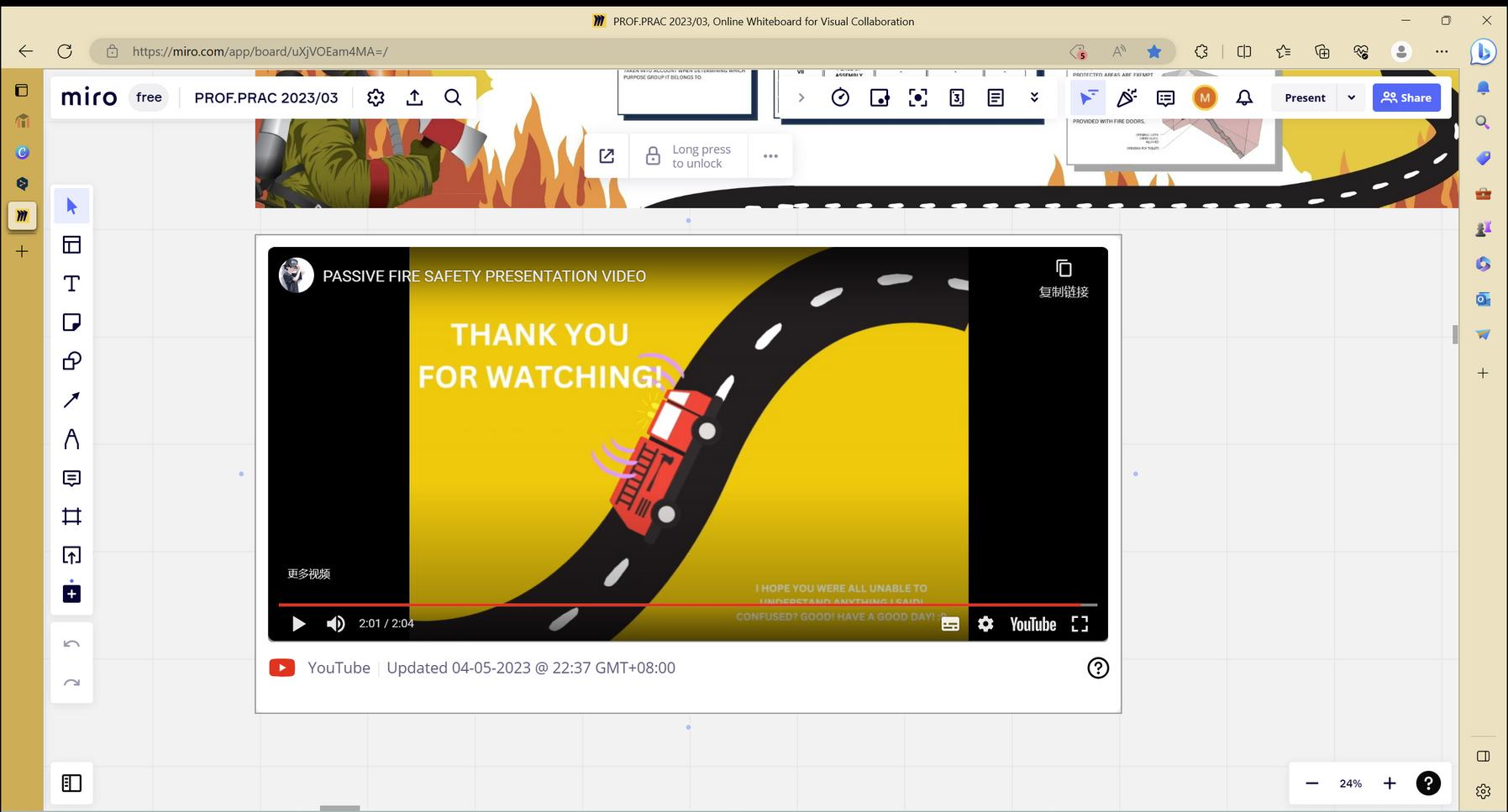Select the Text tool
The image size is (1508, 812).
tap(71, 284)
